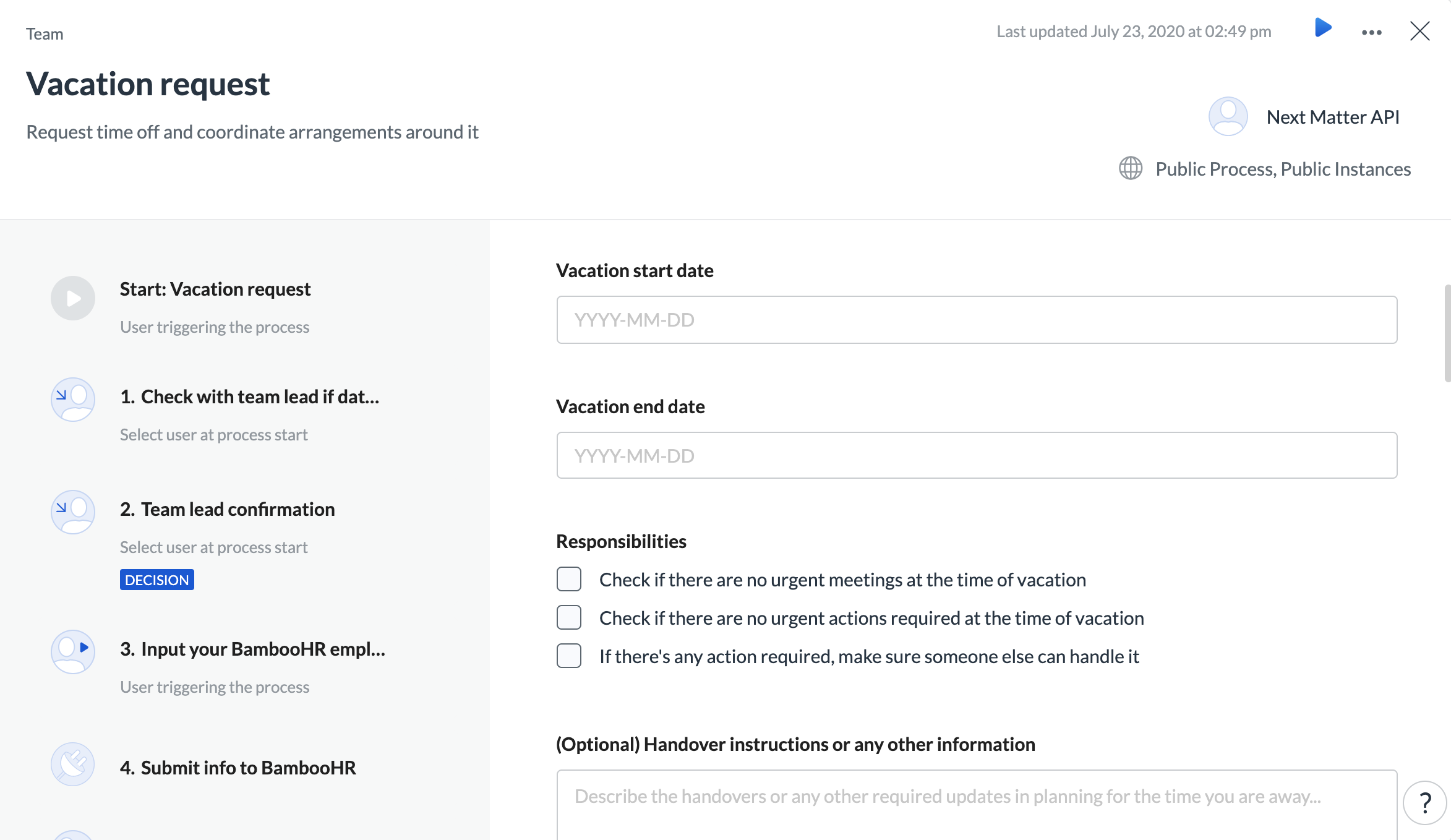The image size is (1451, 840).
Task: Open the help question mark button
Action: click(x=1424, y=803)
